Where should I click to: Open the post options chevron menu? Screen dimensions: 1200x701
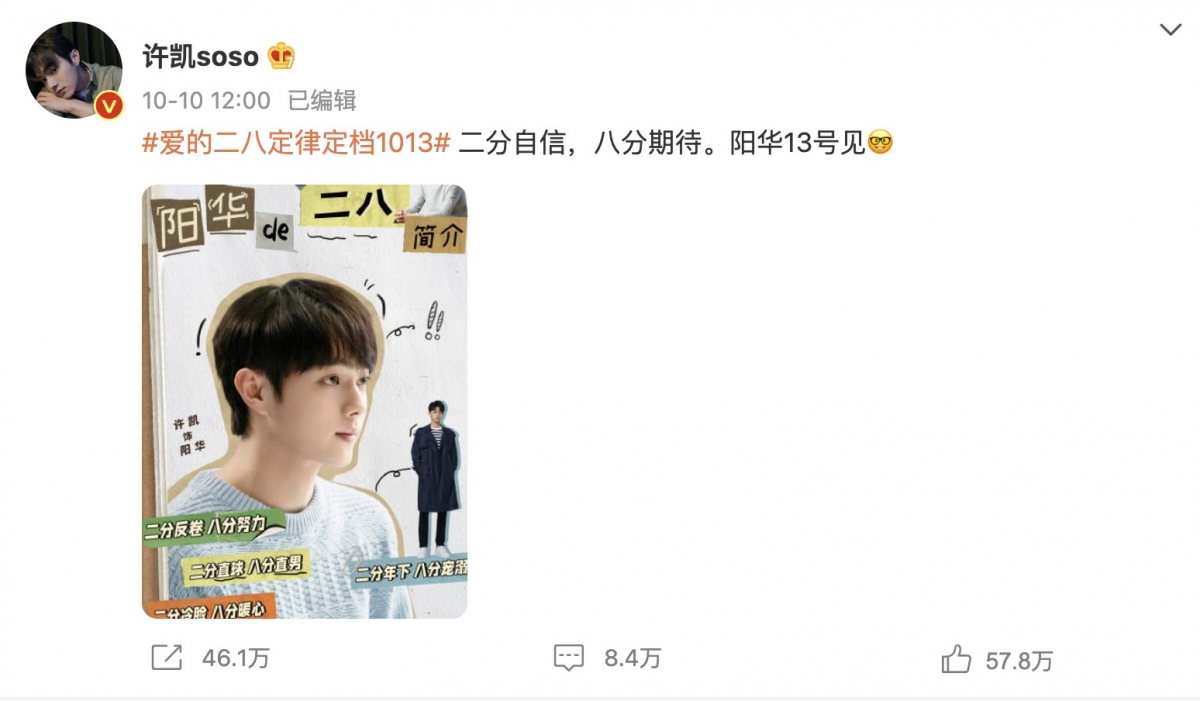tap(1170, 30)
